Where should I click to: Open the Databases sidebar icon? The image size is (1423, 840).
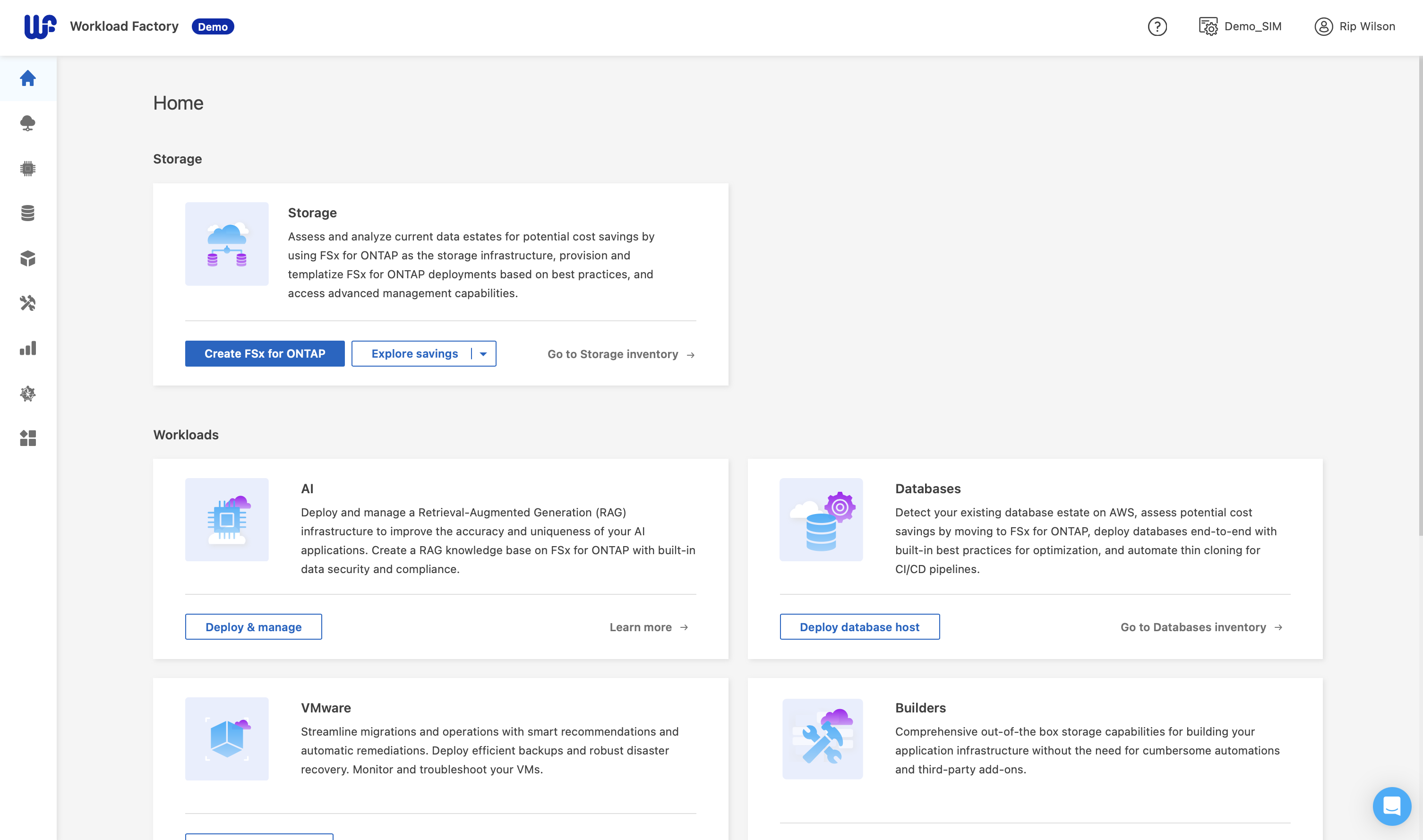(x=28, y=213)
